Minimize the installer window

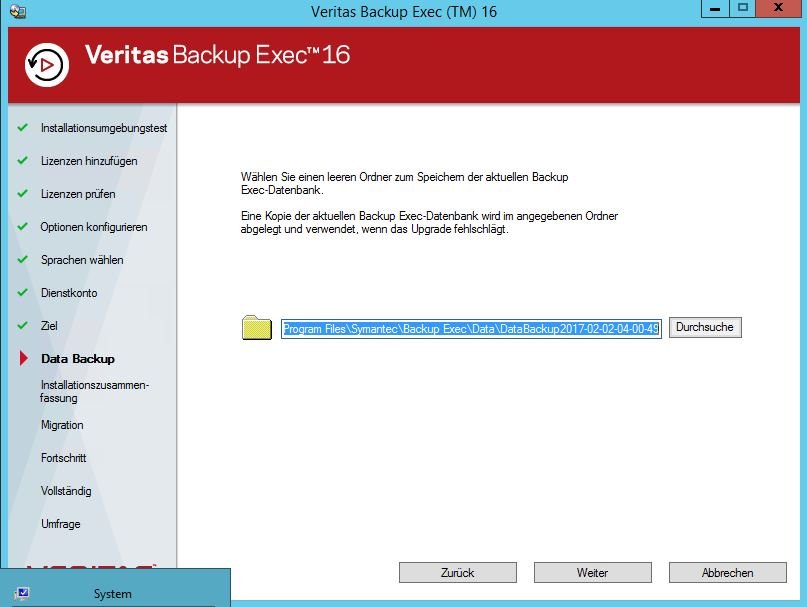point(715,9)
